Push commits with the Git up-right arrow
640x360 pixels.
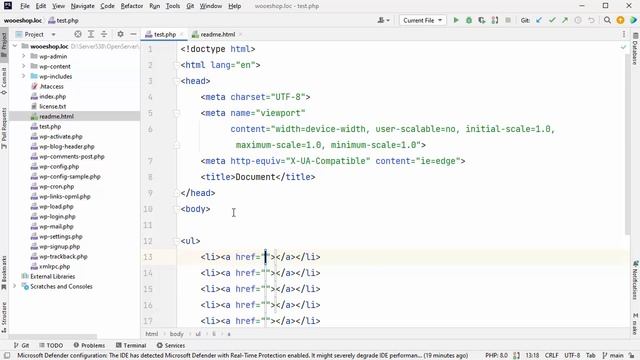point(565,20)
